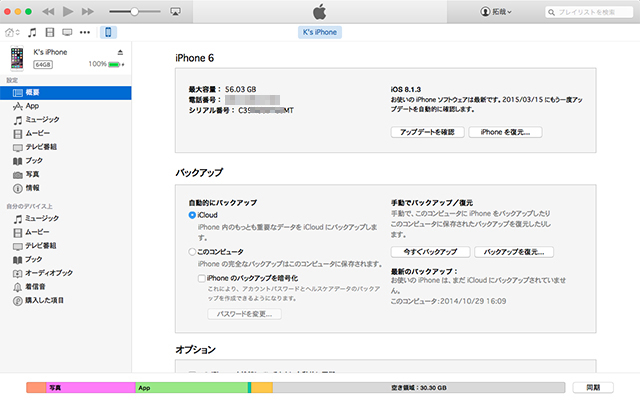The height and width of the screenshot is (402, 640).
Task: Click the 同期 sync button
Action: point(593,388)
